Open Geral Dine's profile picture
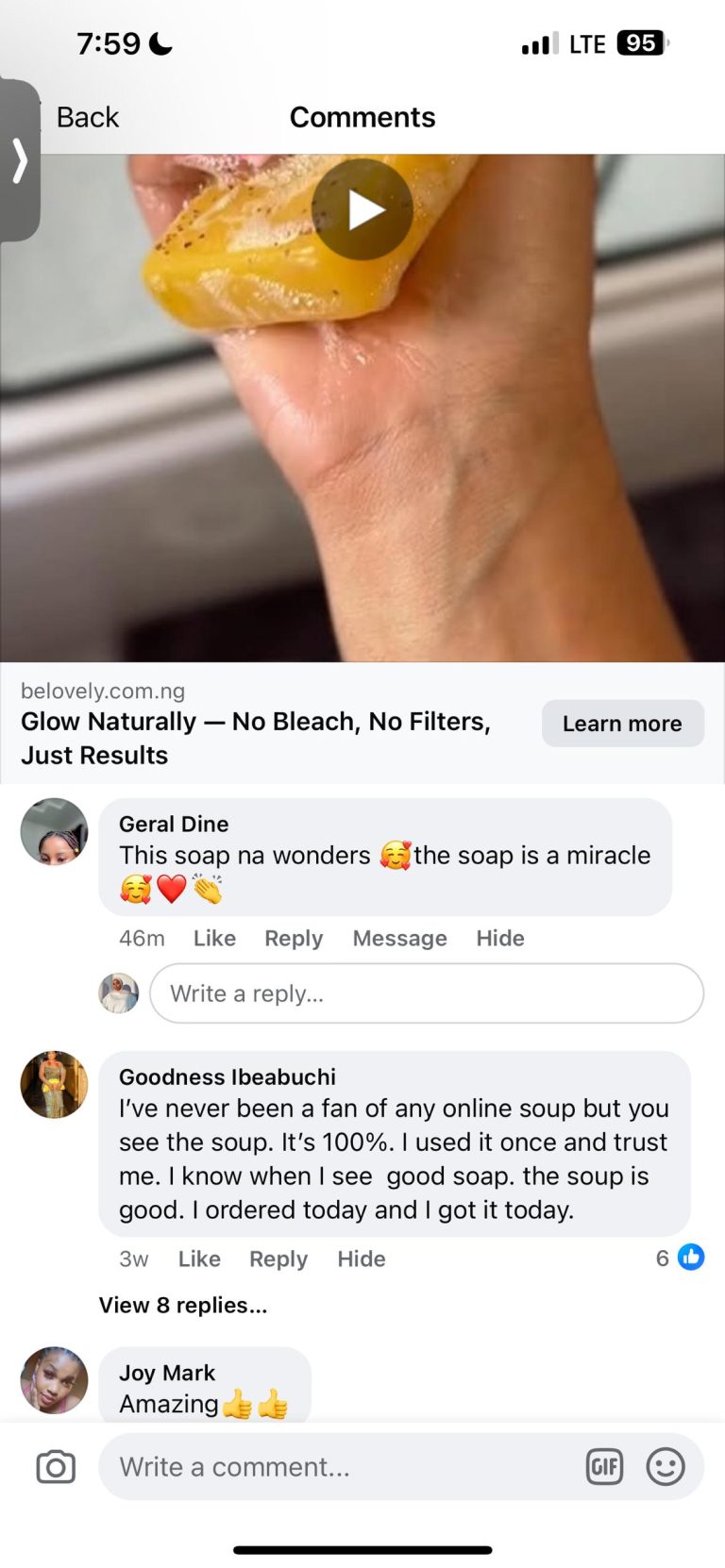The image size is (725, 1568). pos(54,832)
